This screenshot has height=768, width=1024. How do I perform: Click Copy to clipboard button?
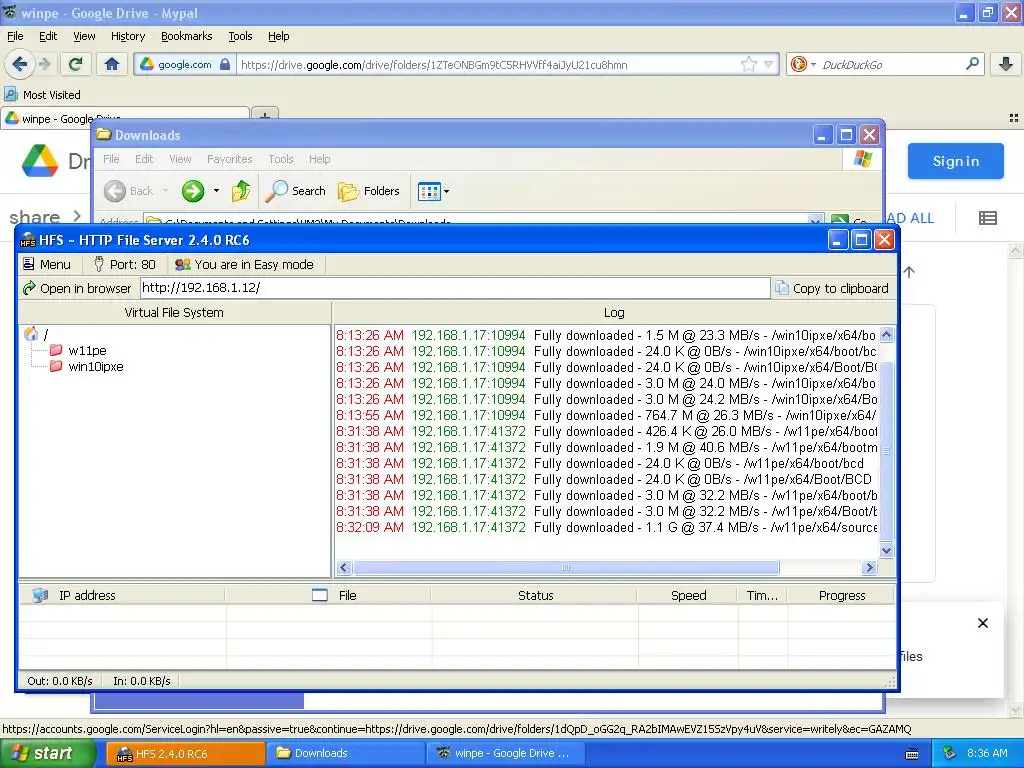(833, 289)
